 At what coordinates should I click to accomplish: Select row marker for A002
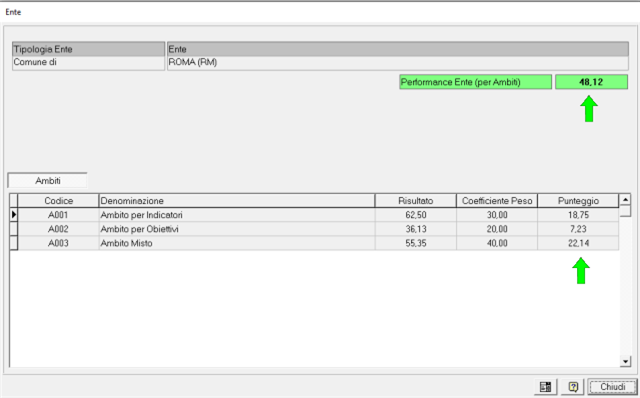click(x=14, y=229)
